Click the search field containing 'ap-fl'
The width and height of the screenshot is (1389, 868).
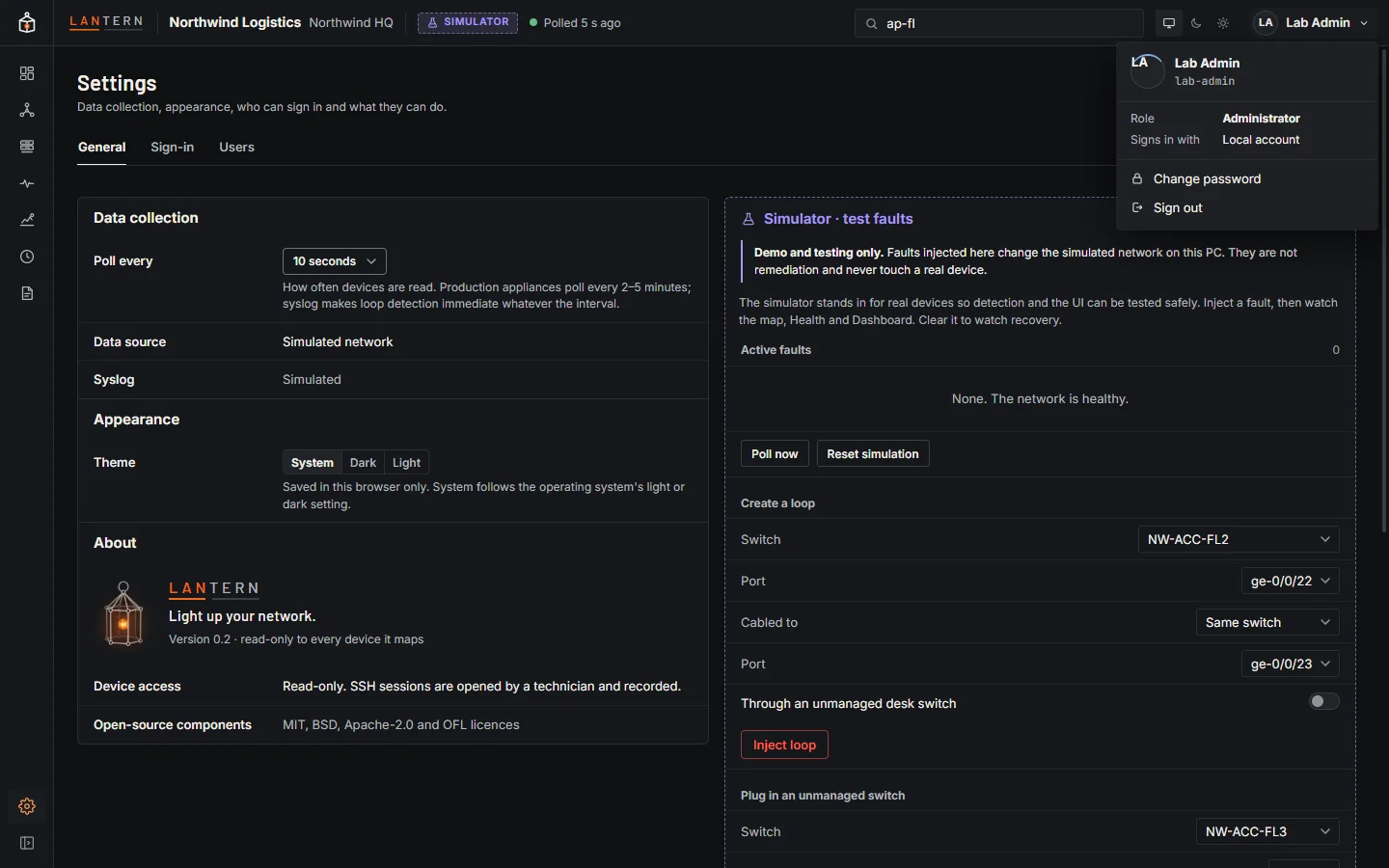(999, 23)
